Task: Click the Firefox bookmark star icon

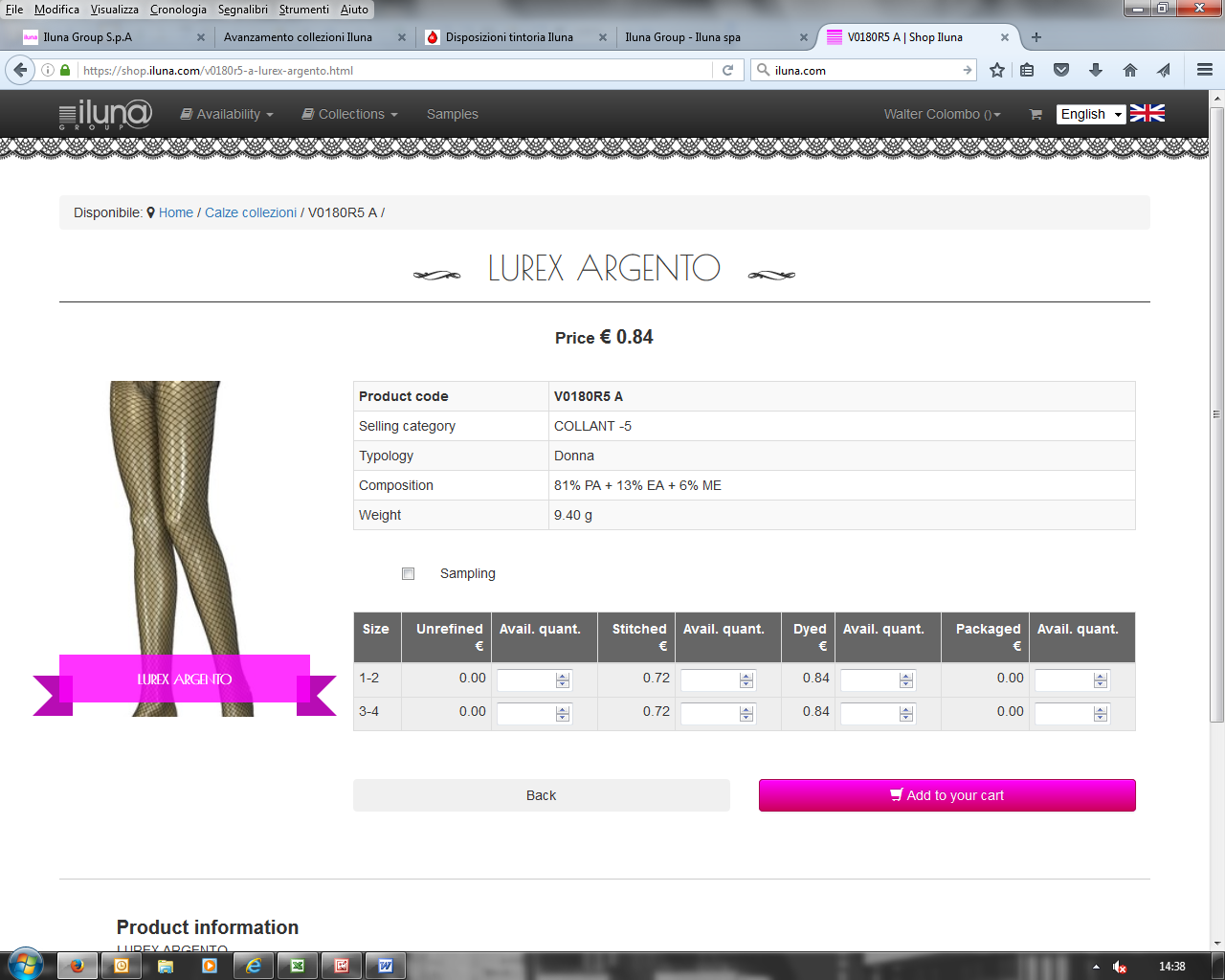Action: (997, 70)
